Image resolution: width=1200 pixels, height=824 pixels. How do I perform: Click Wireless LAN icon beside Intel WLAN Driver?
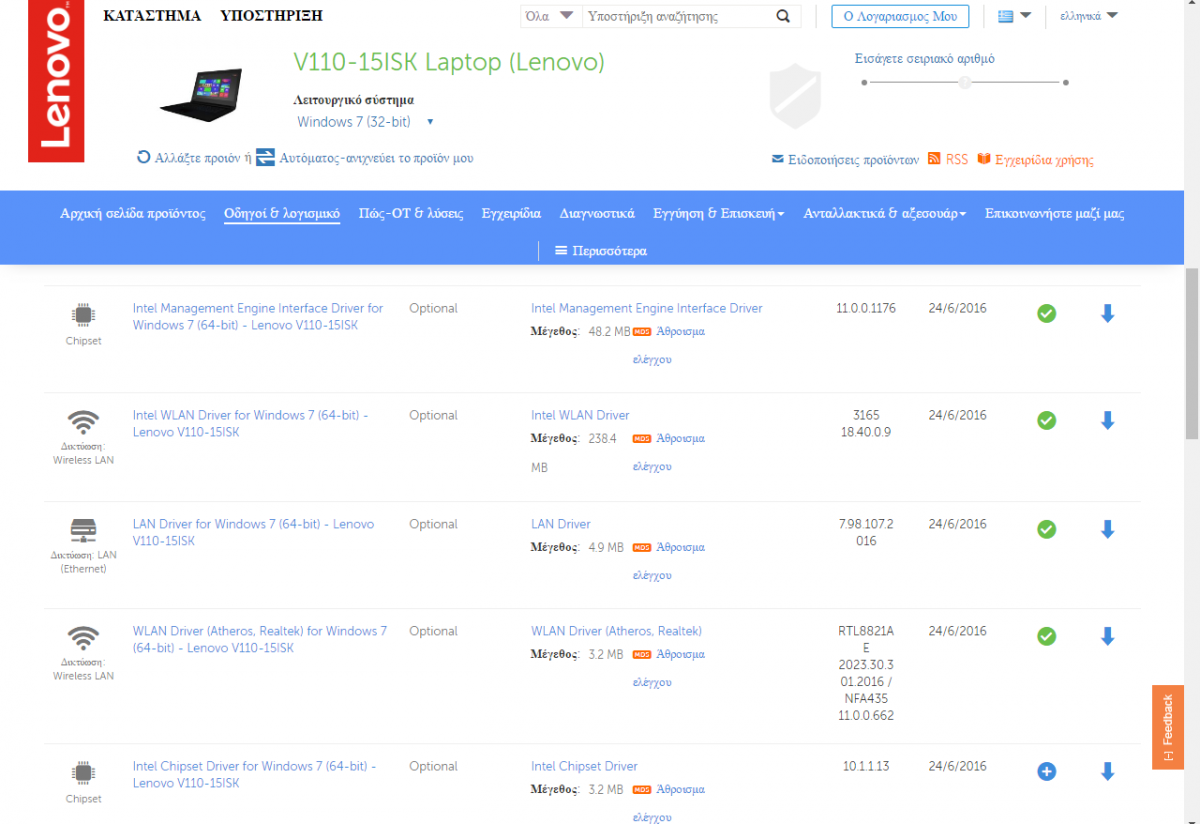tap(83, 421)
